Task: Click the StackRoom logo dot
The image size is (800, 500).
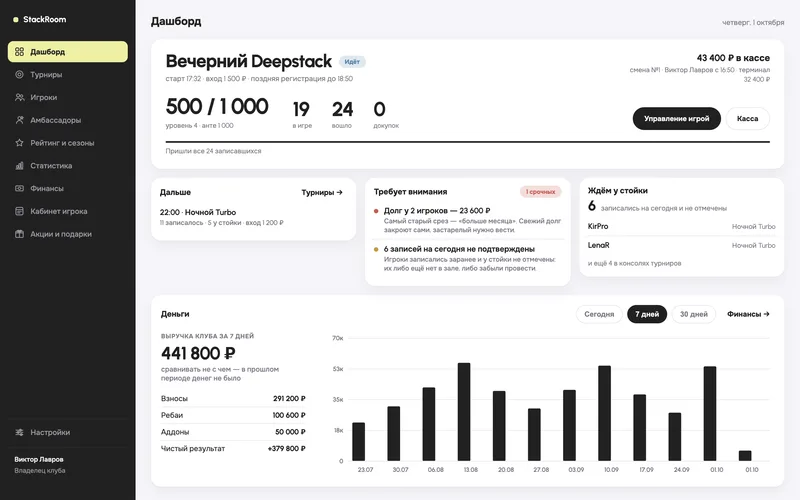Action: point(16,19)
